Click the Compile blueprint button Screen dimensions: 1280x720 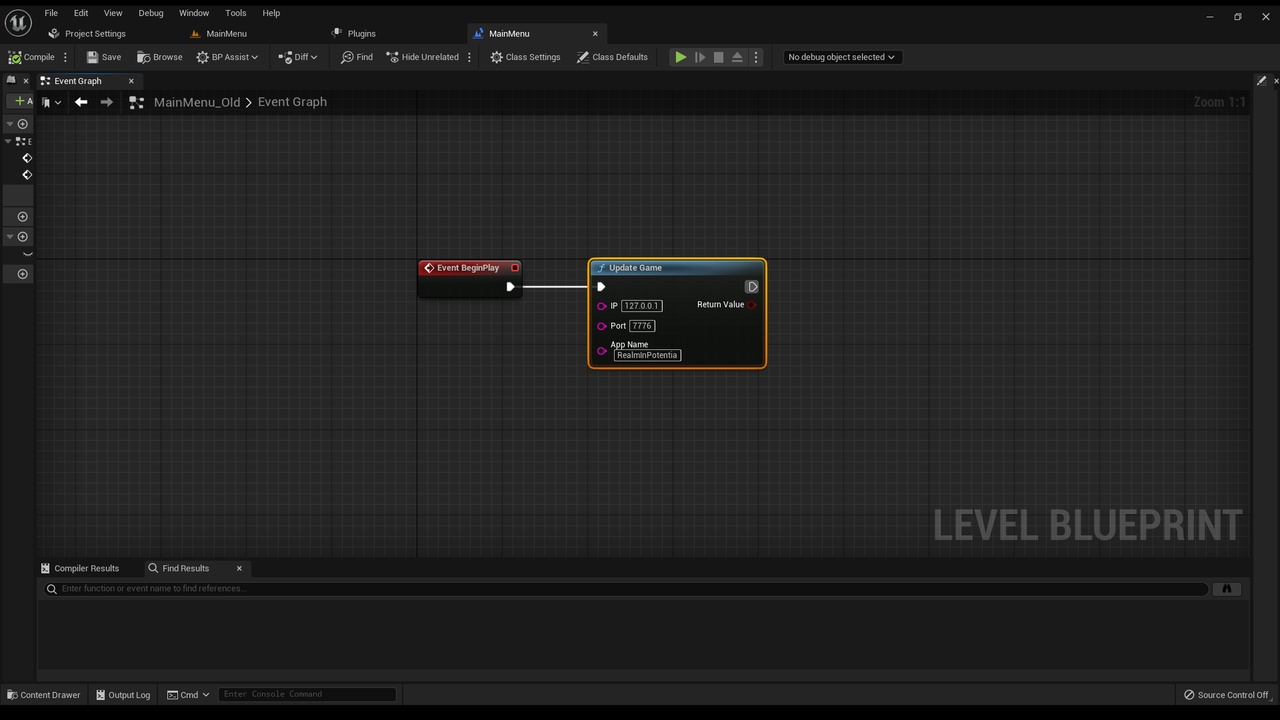click(x=31, y=57)
